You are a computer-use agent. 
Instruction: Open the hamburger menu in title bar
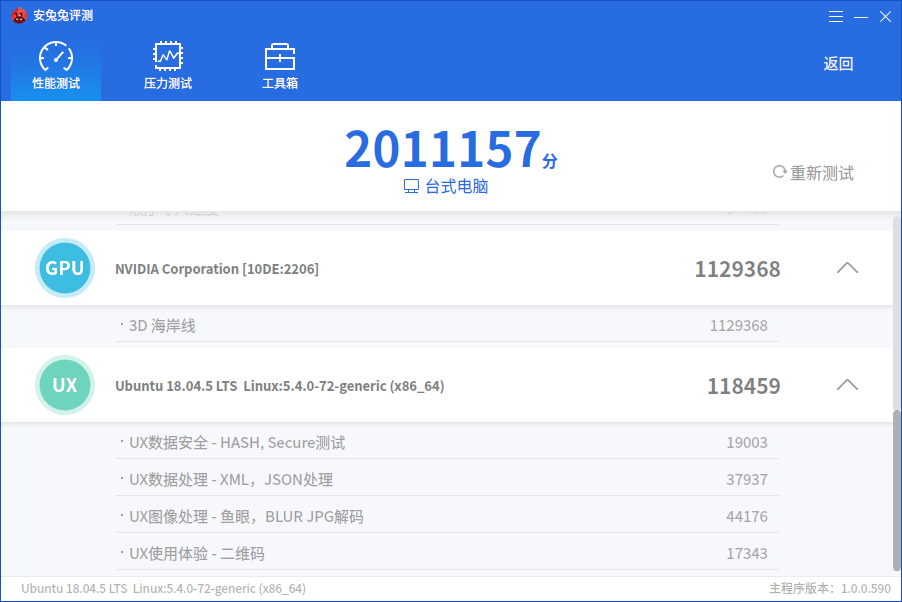[x=836, y=17]
